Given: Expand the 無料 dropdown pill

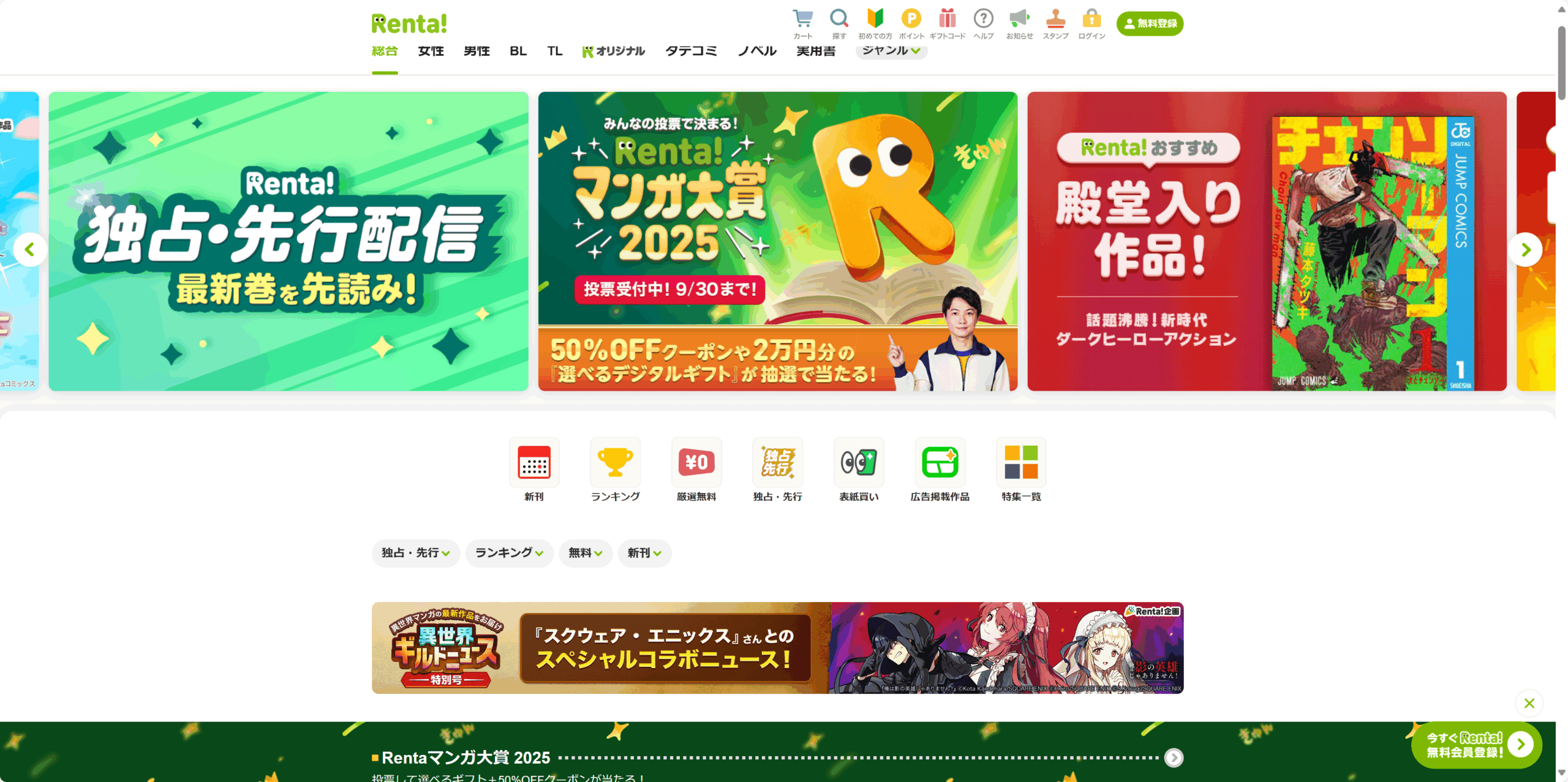Looking at the screenshot, I should coord(586,553).
